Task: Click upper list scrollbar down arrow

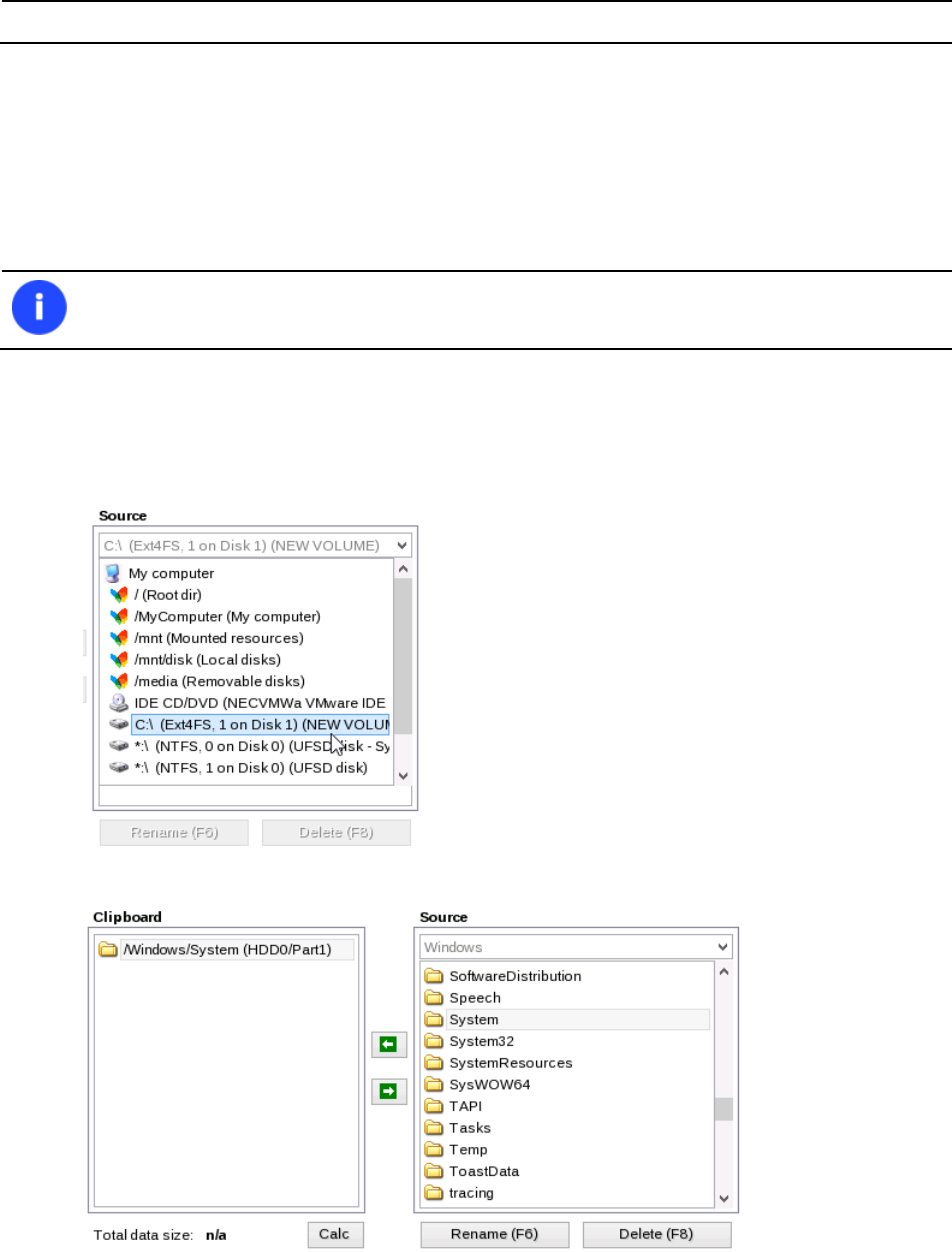Action: pyautogui.click(x=403, y=775)
